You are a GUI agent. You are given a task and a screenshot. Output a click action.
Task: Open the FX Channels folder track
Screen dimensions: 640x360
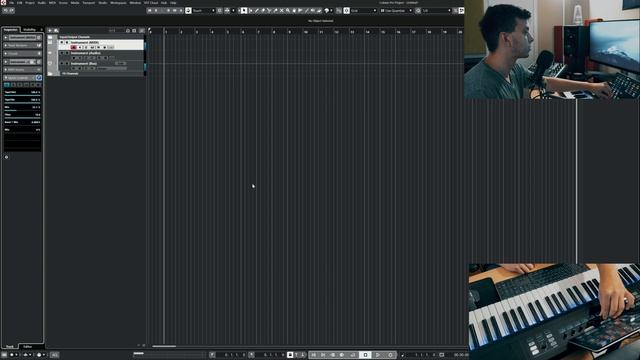(70, 73)
